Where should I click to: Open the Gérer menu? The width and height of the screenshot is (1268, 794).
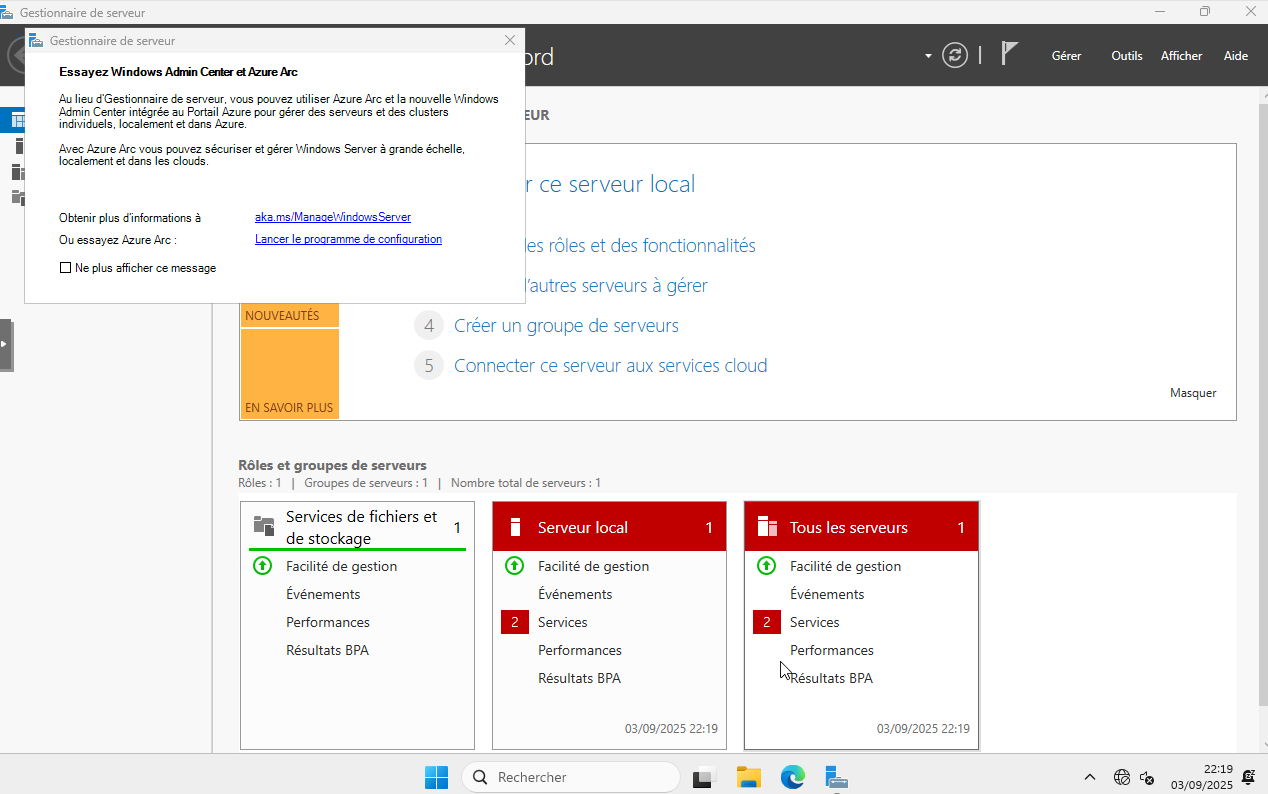point(1066,56)
